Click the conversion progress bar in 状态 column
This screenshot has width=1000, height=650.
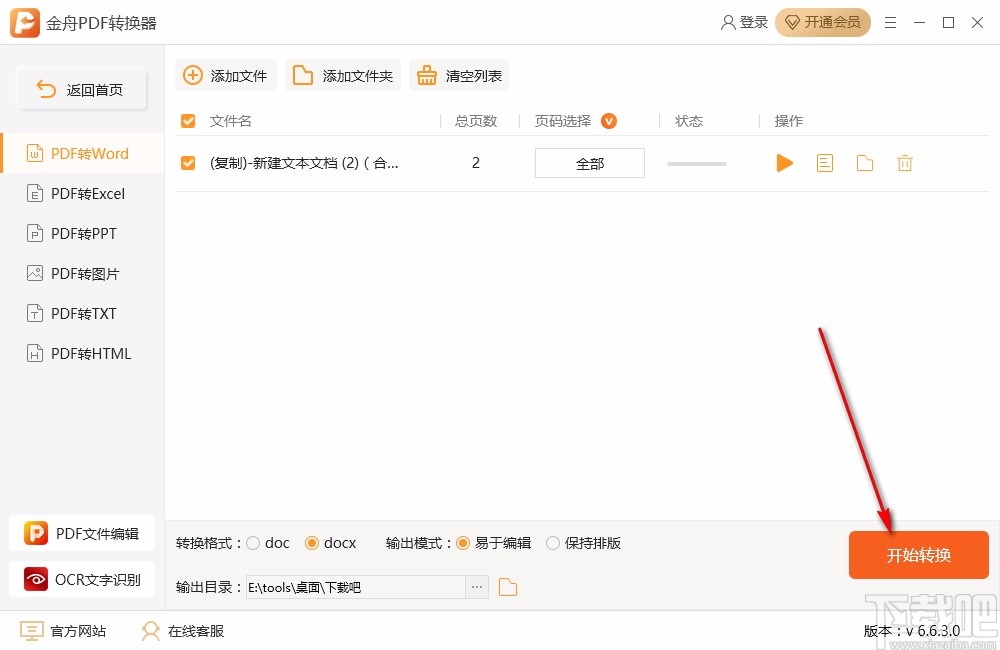(x=696, y=162)
